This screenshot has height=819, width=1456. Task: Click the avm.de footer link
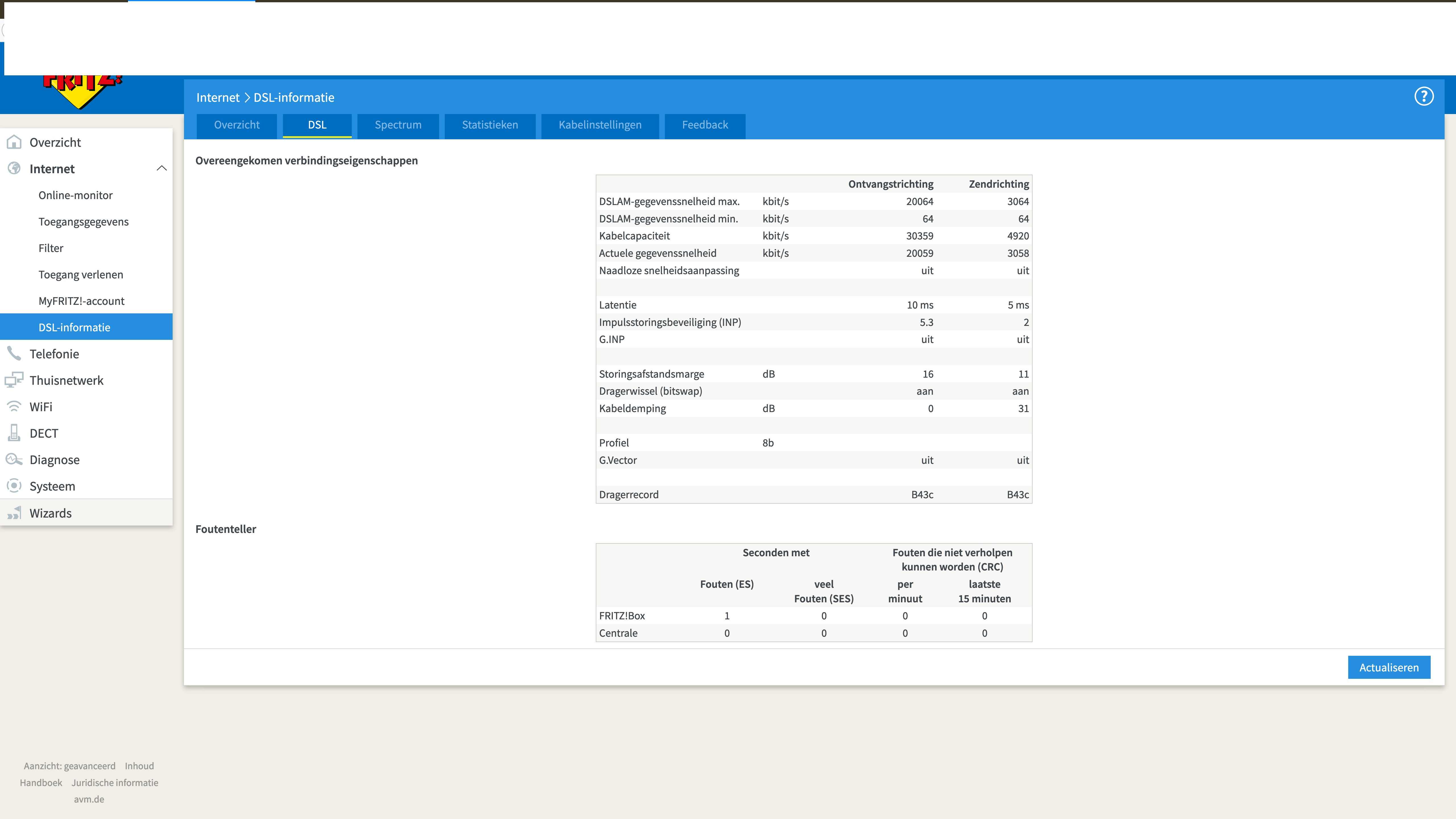[89, 799]
